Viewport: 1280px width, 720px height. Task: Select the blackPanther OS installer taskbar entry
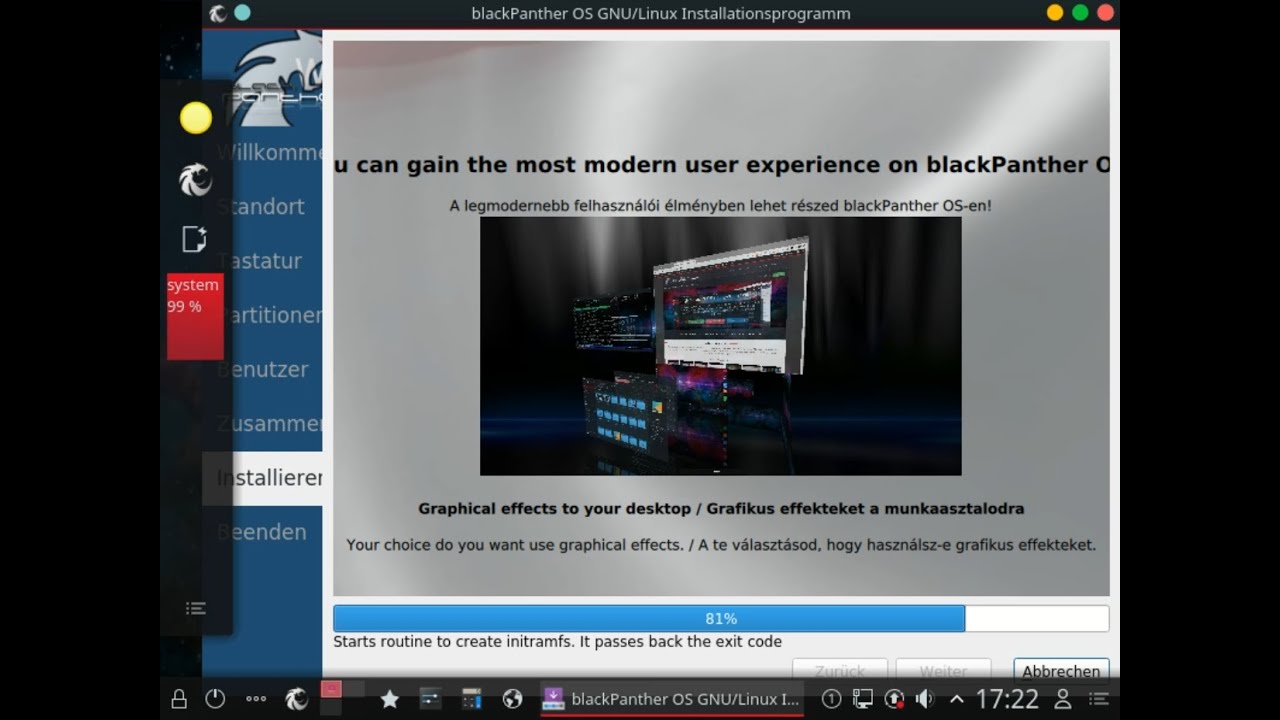[x=671, y=699]
